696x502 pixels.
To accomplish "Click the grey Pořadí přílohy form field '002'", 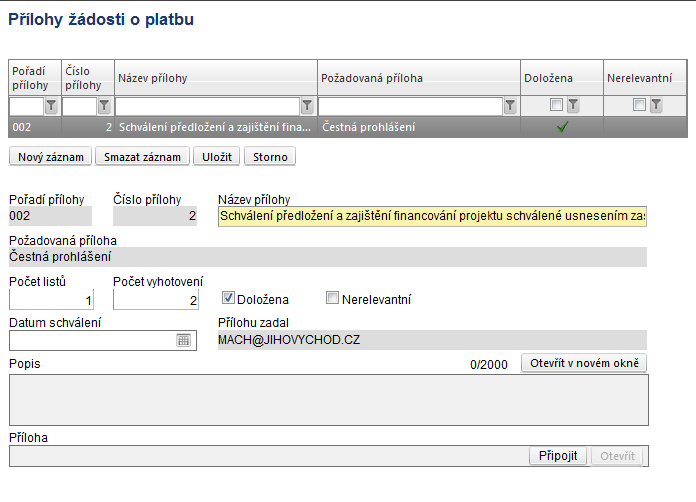I will click(x=50, y=216).
